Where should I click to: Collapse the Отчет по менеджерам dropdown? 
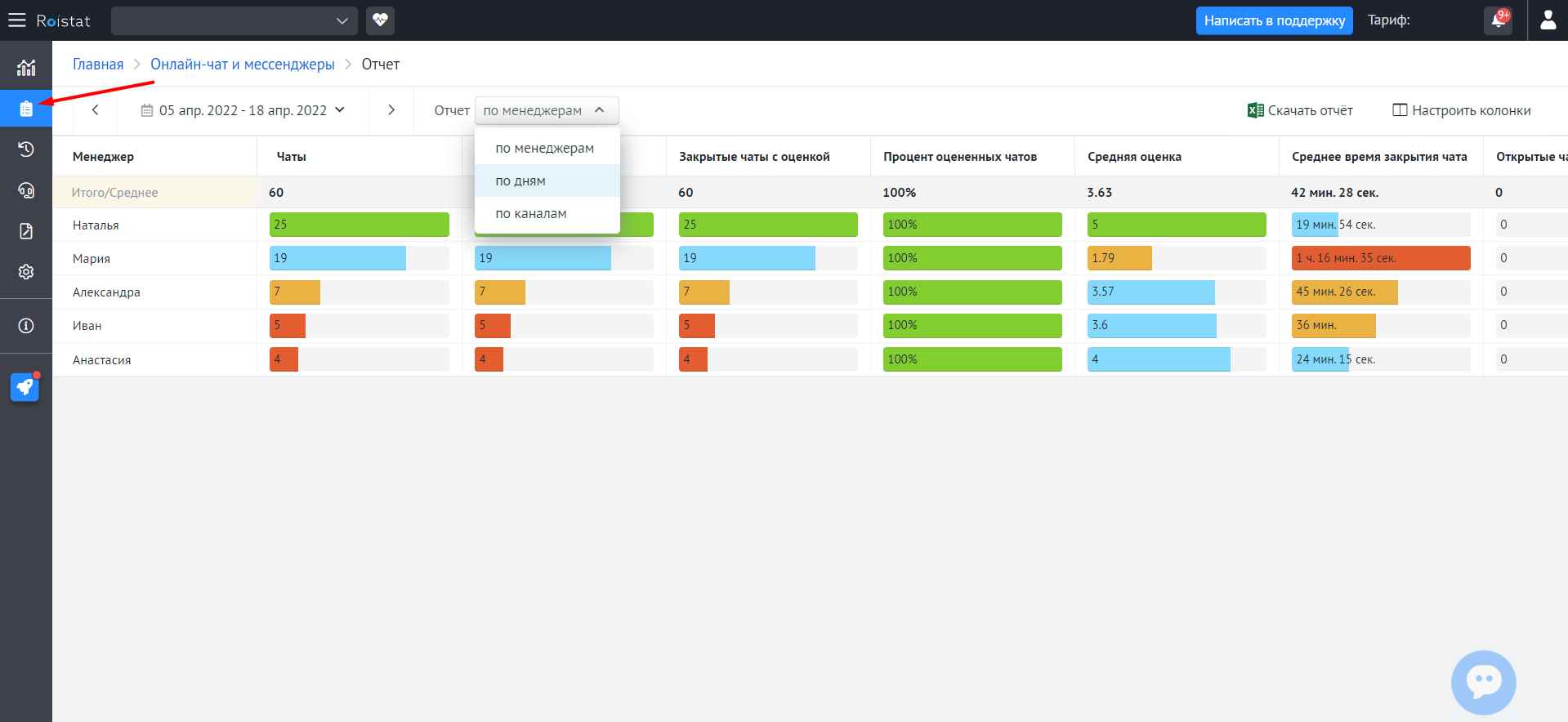click(547, 110)
